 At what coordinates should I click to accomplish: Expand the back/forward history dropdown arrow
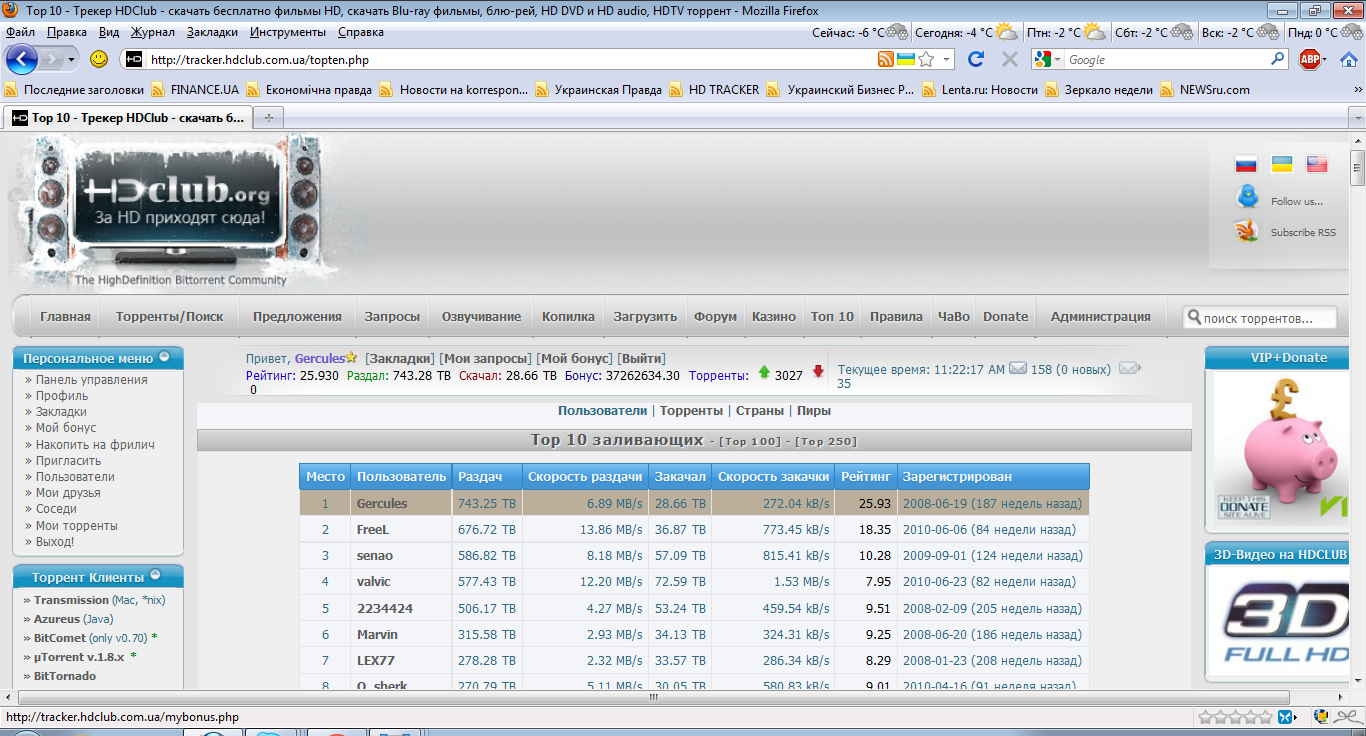click(71, 60)
